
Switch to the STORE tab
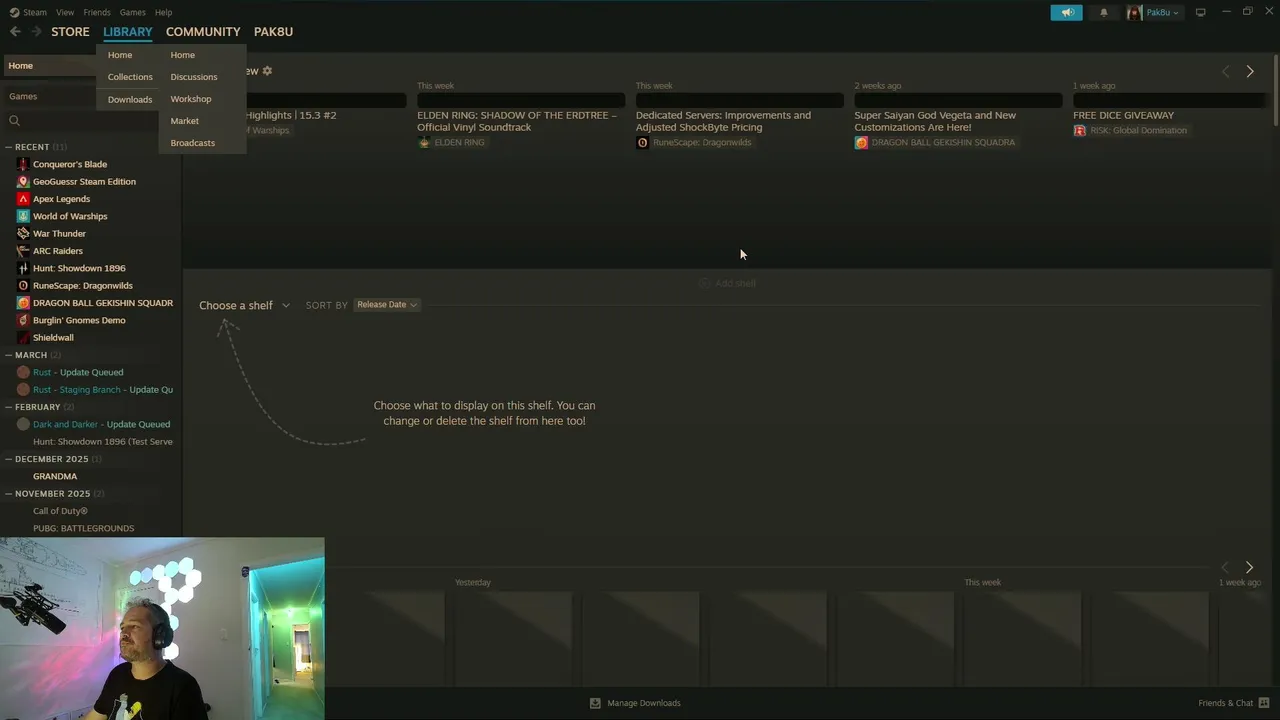click(70, 32)
